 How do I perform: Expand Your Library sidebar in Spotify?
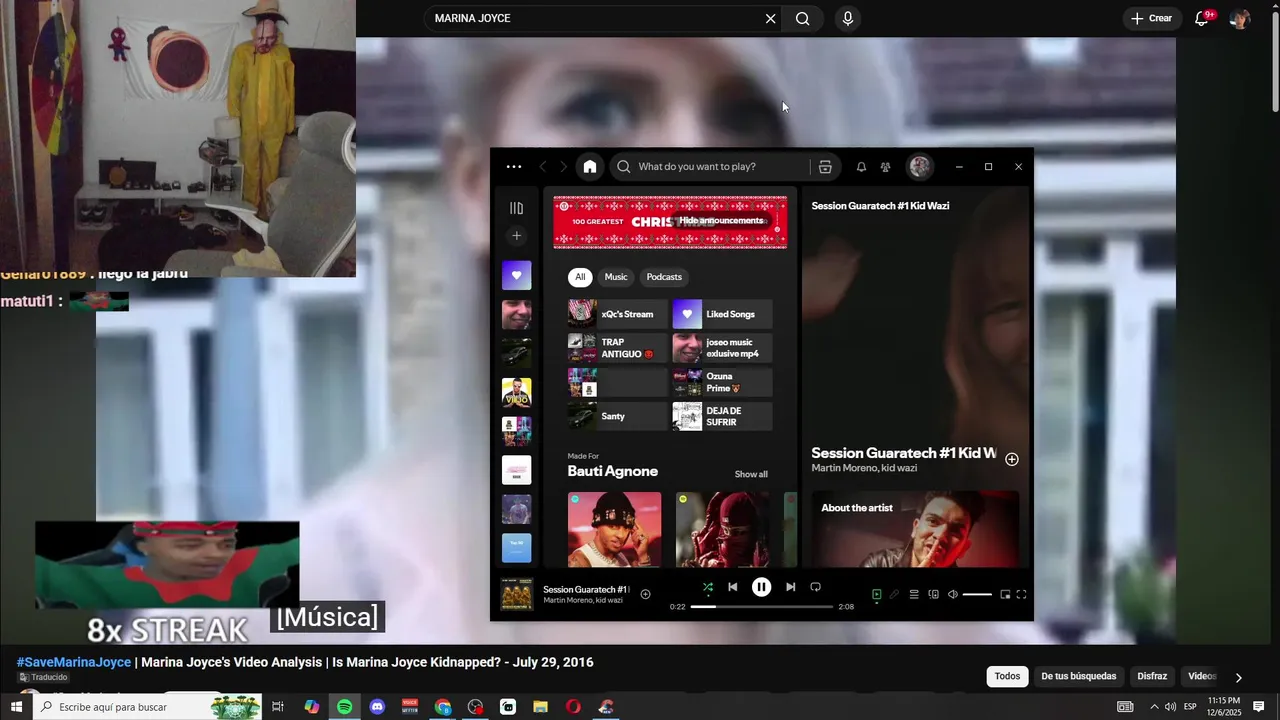point(516,208)
